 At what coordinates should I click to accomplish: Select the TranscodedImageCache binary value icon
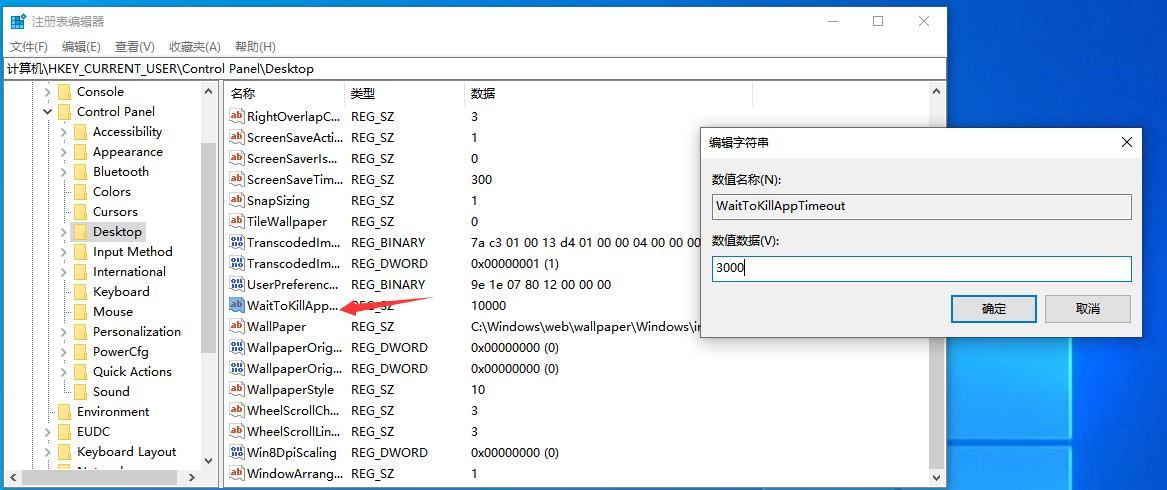237,243
